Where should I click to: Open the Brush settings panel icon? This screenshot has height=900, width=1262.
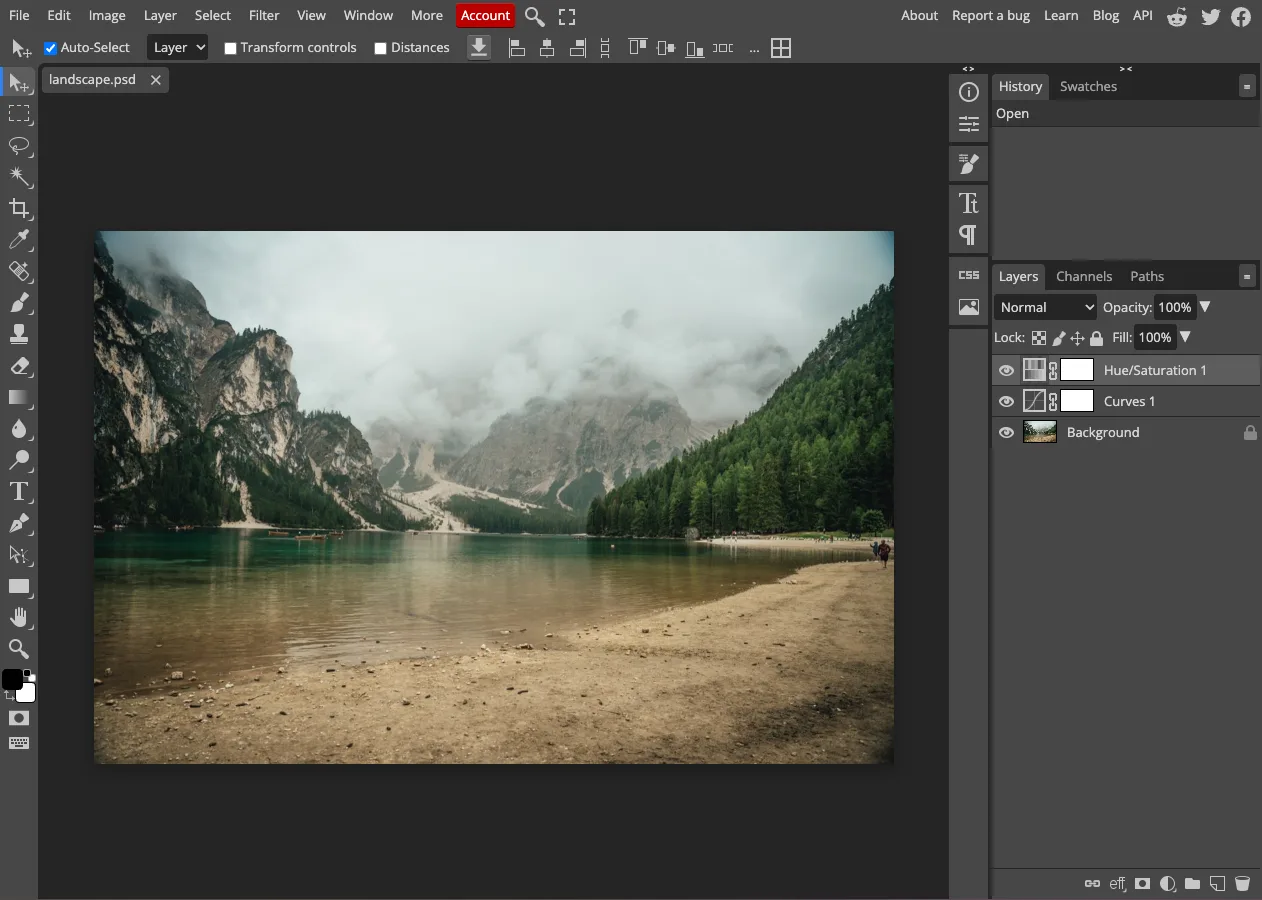pyautogui.click(x=968, y=163)
